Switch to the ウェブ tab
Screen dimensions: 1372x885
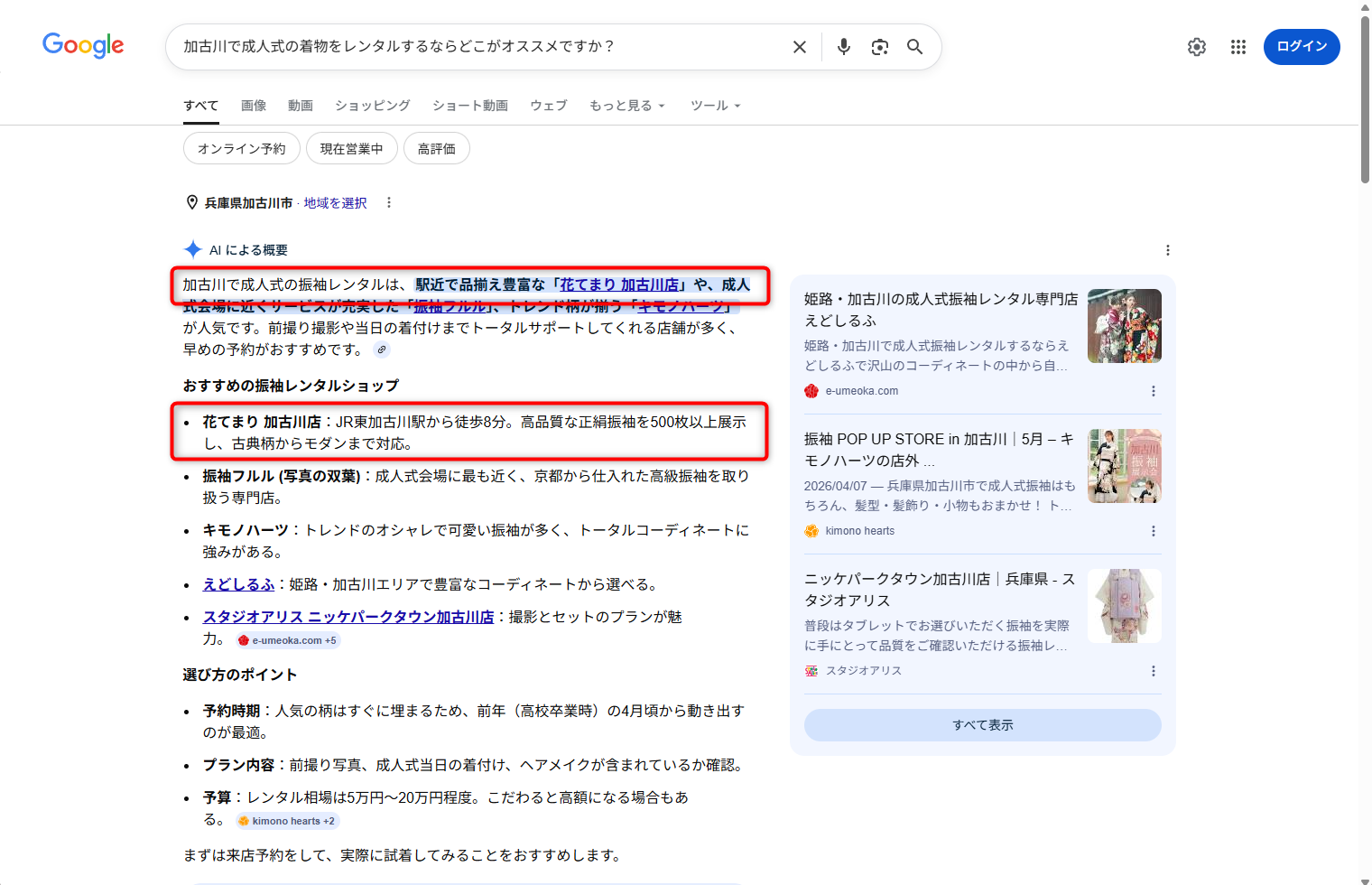[549, 106]
